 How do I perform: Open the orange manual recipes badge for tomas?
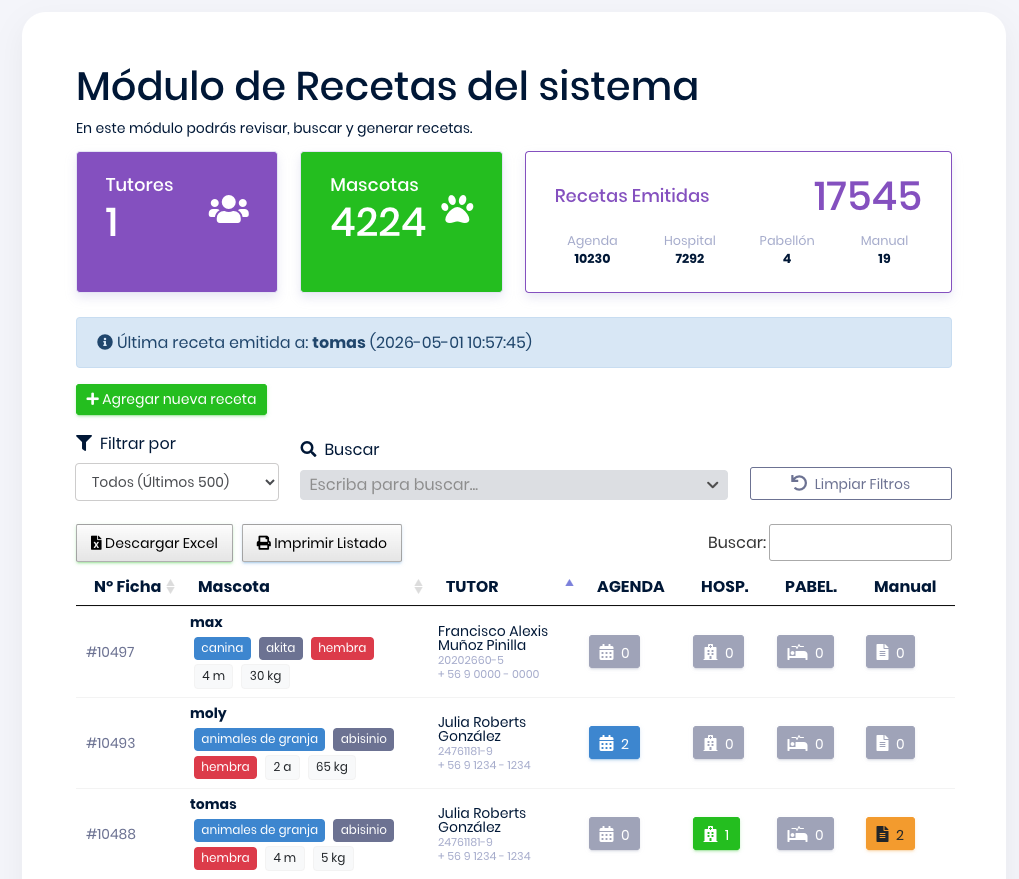890,834
